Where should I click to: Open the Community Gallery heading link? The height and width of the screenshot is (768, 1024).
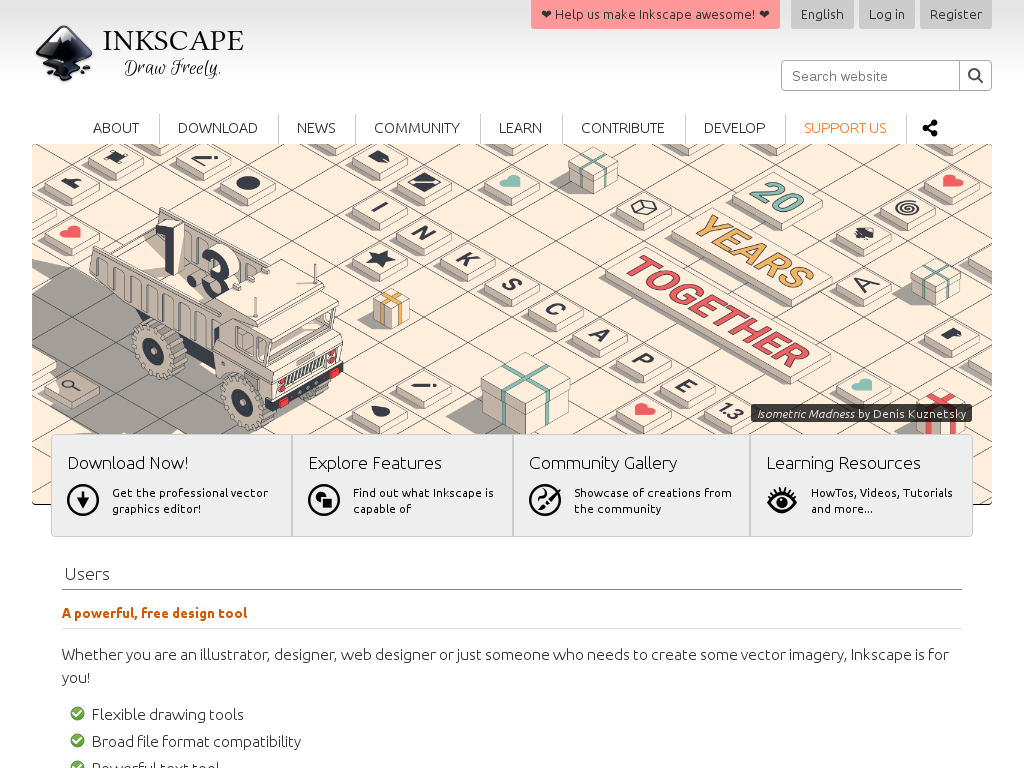[603, 463]
